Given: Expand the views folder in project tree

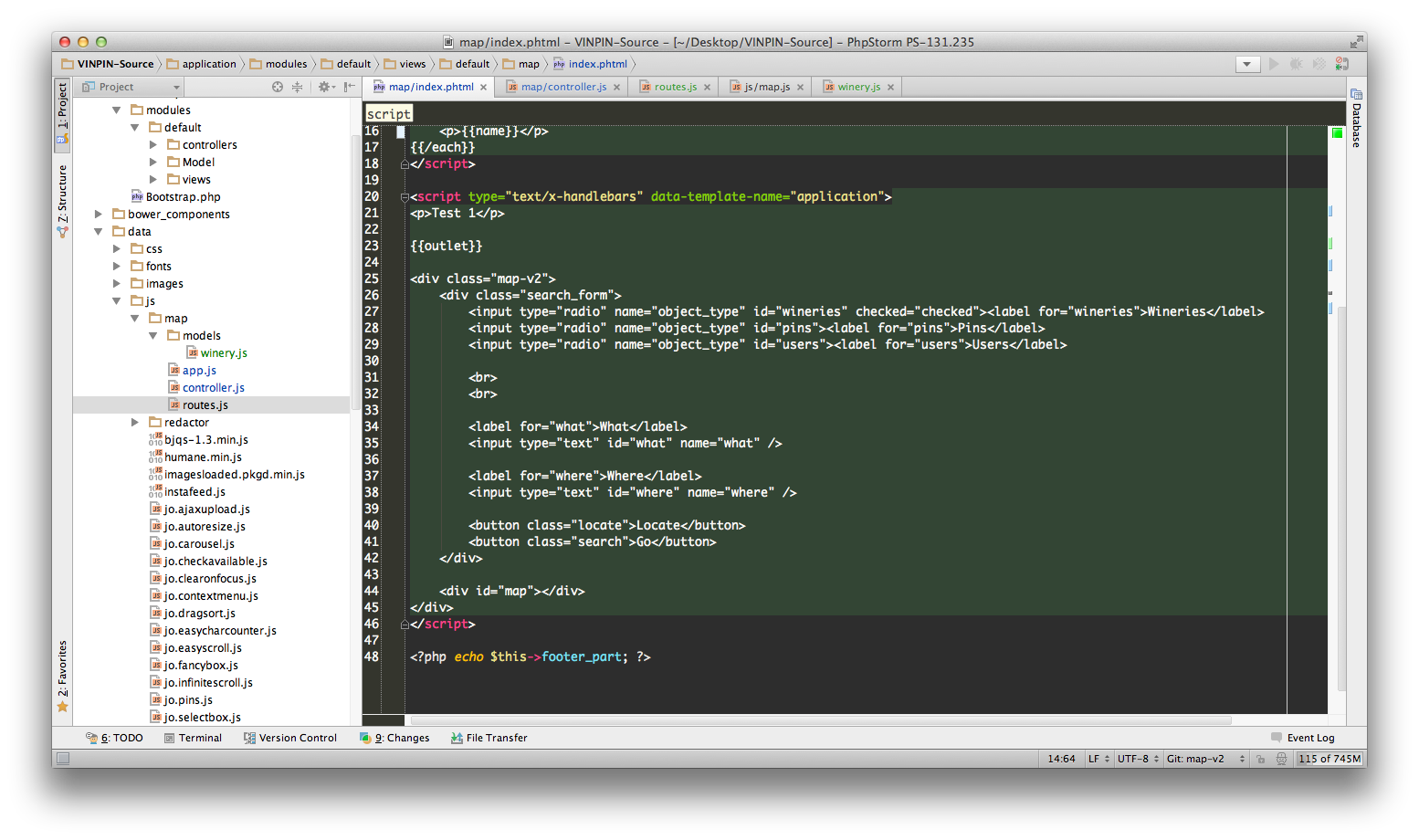Looking at the screenshot, I should [152, 180].
